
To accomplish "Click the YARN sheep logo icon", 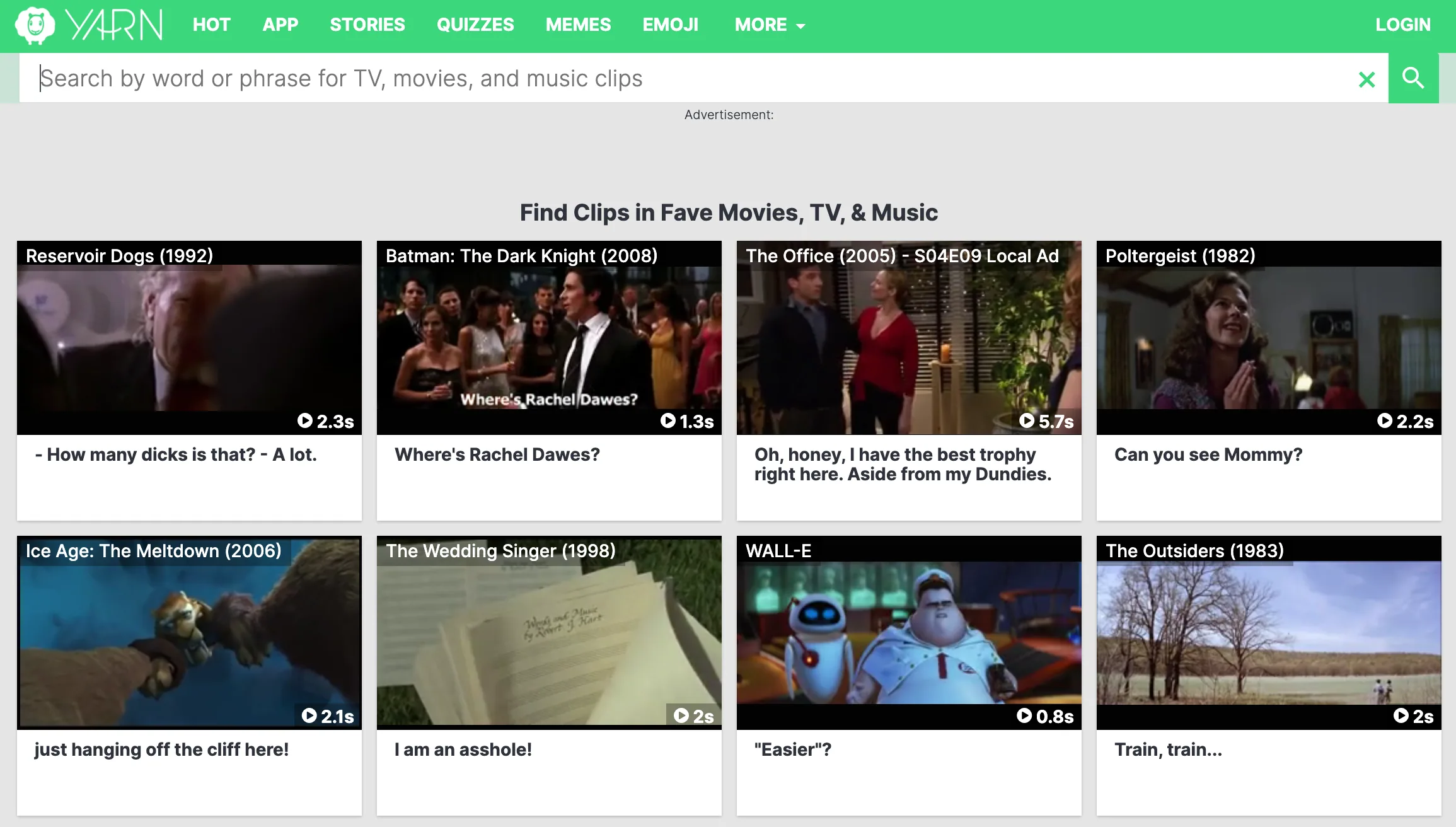I will (x=35, y=25).
